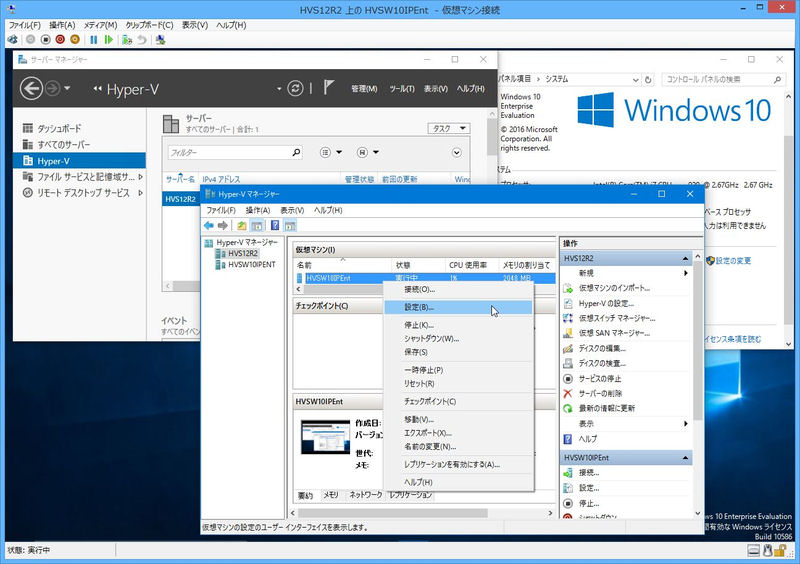Choose シャットダウン(W)... from the context menu
The height and width of the screenshot is (564, 800).
tap(458, 338)
